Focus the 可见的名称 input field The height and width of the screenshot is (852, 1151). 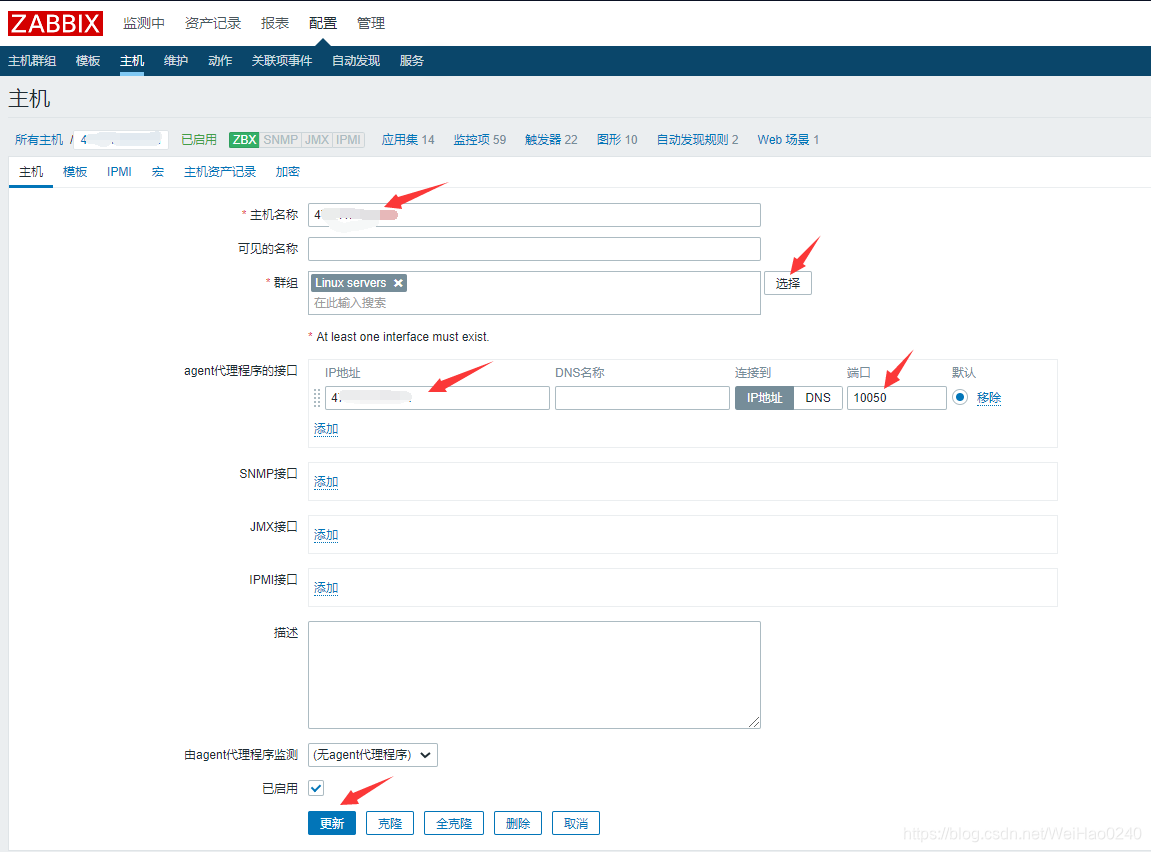click(x=534, y=249)
